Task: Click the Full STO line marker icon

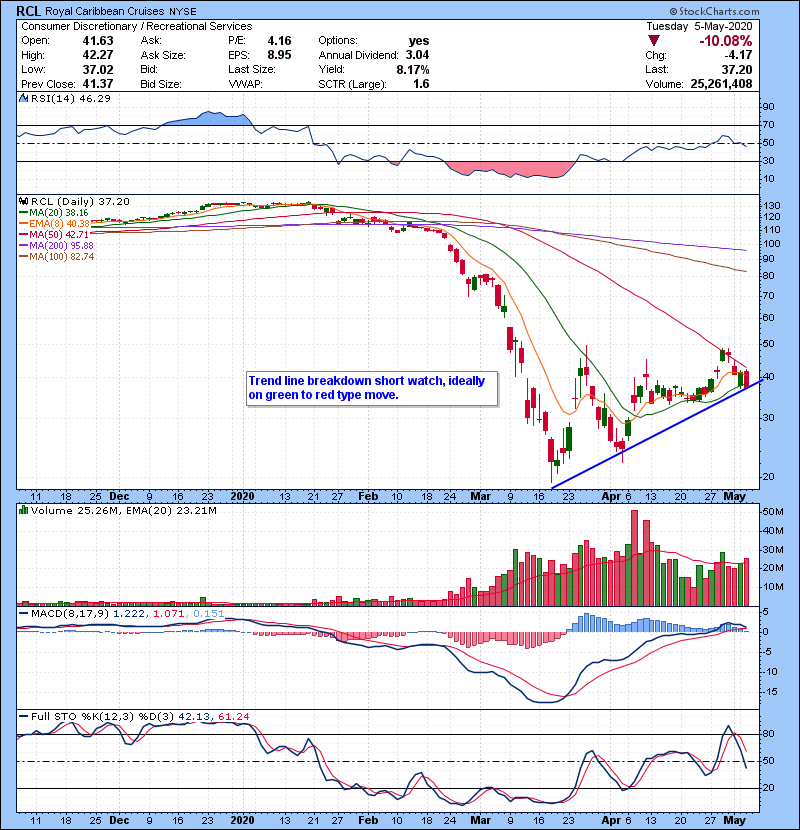Action: [x=23, y=715]
